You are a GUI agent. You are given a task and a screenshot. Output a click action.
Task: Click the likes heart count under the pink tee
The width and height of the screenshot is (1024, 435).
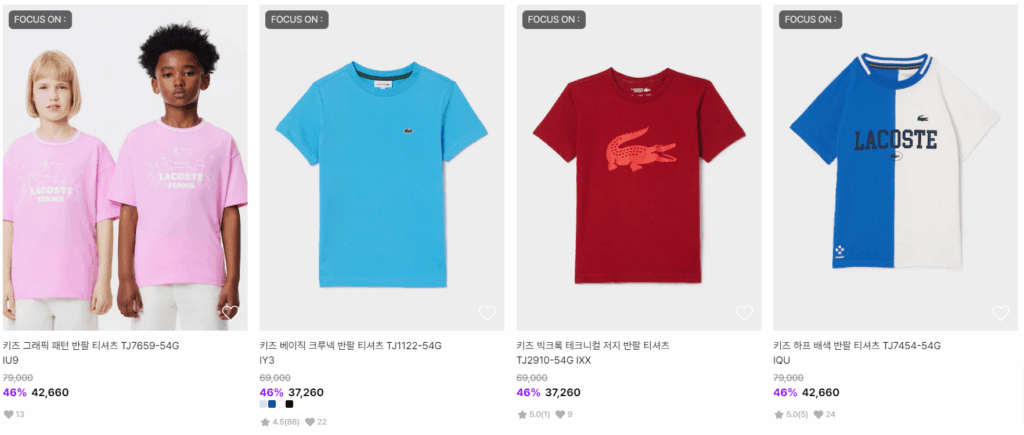(x=9, y=414)
